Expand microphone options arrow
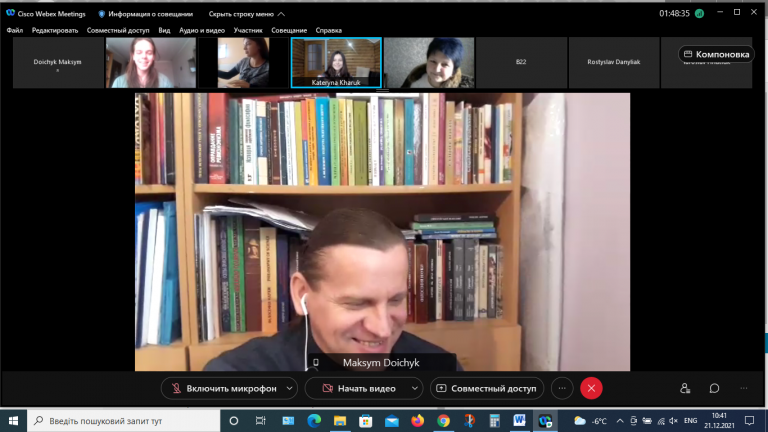This screenshot has height=432, width=768. point(289,388)
